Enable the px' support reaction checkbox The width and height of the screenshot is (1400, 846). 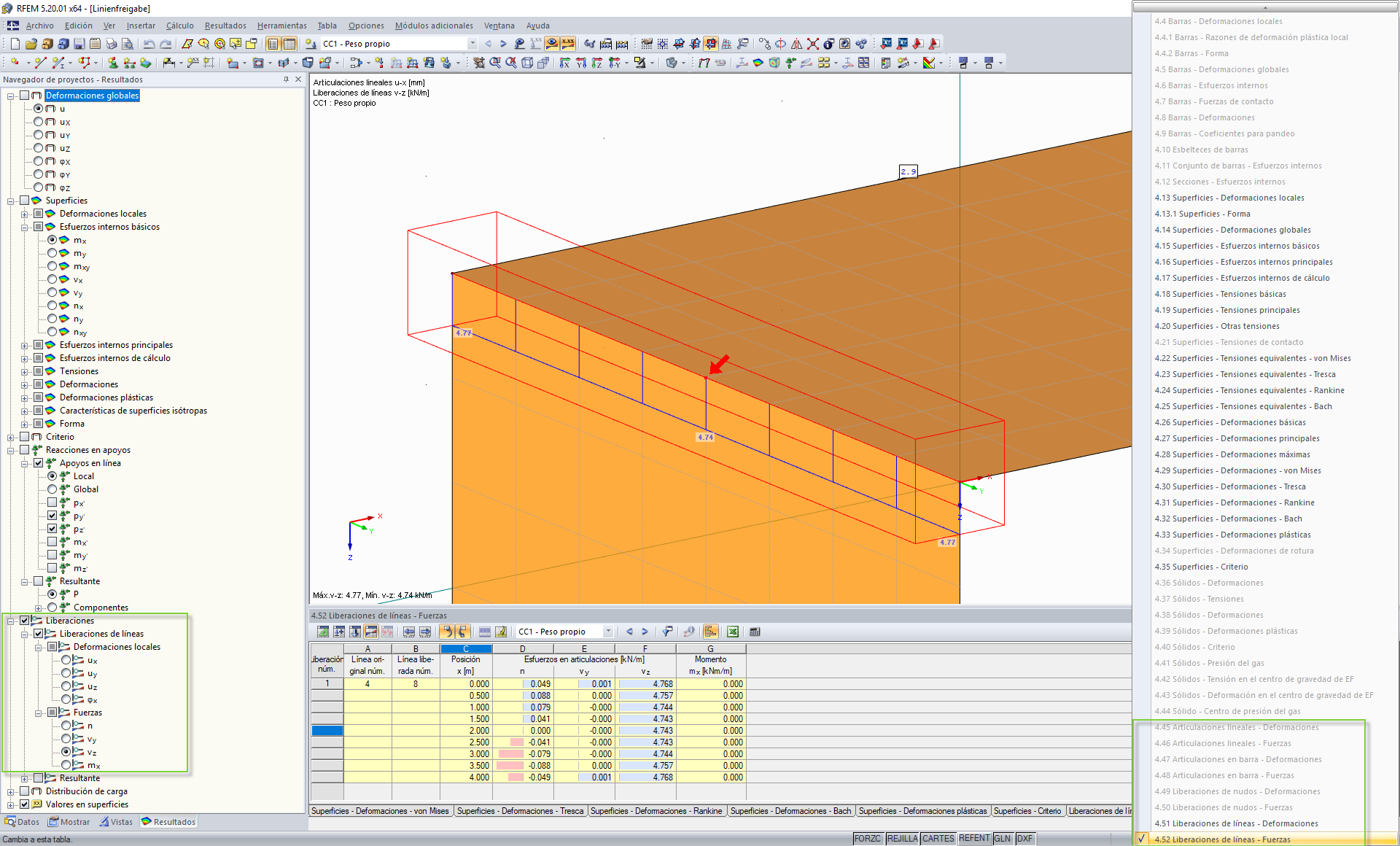(x=52, y=502)
